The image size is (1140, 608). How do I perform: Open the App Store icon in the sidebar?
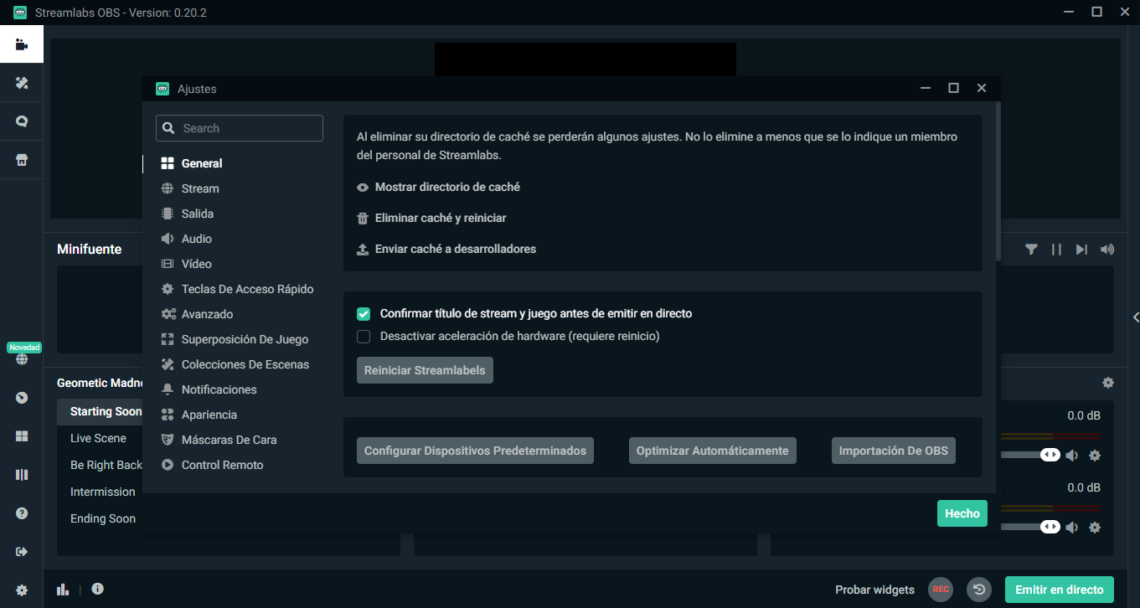(21, 160)
